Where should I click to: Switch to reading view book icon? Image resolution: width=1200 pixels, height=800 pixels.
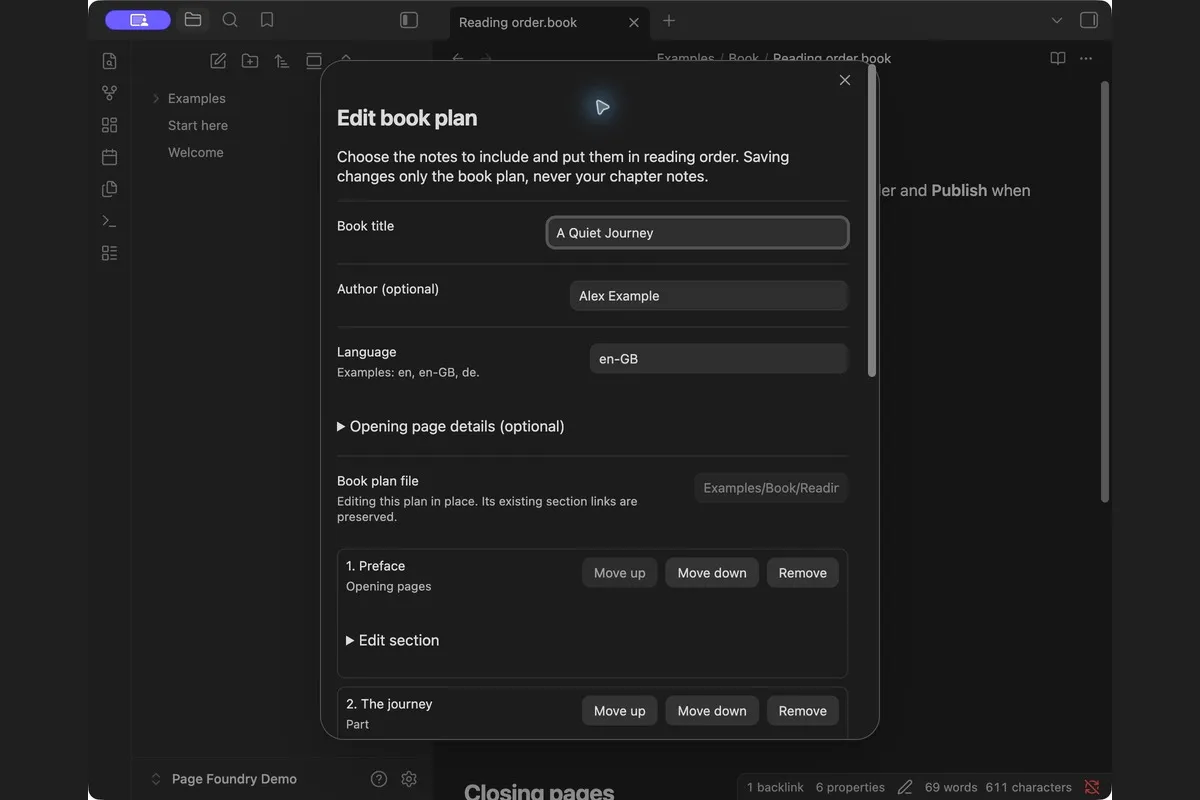pos(1058,58)
